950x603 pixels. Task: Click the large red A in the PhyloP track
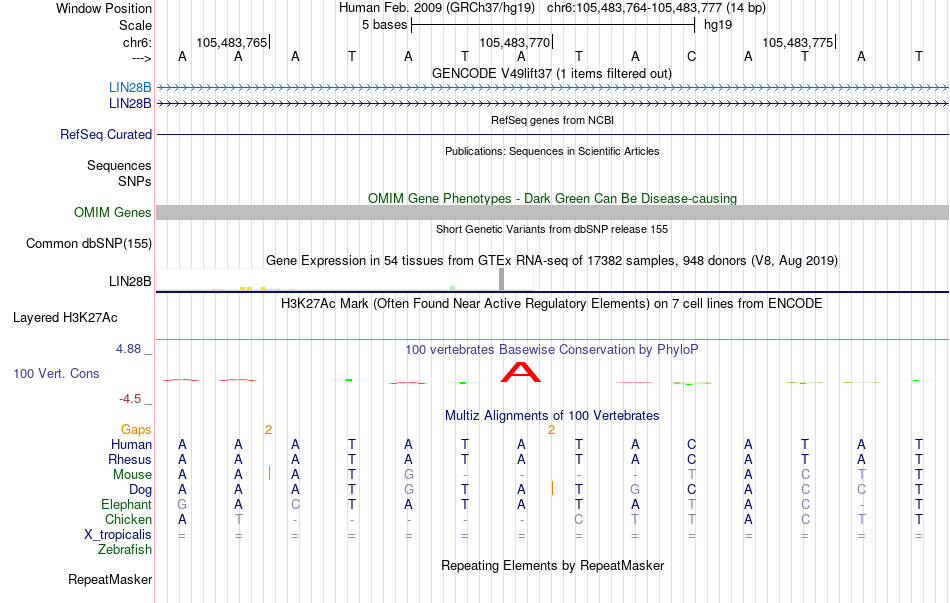(x=520, y=373)
